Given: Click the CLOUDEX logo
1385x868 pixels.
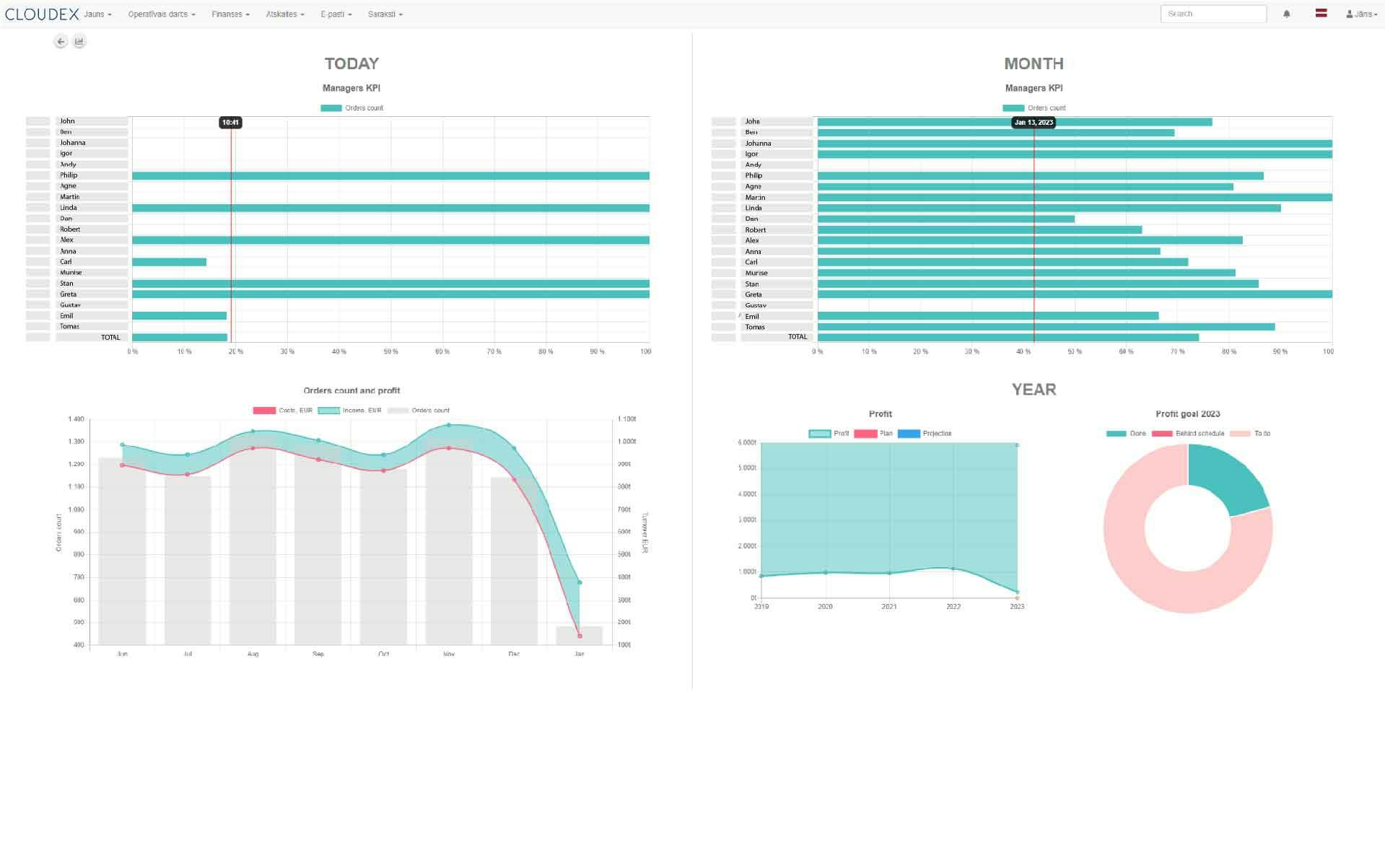Looking at the screenshot, I should tap(41, 12).
